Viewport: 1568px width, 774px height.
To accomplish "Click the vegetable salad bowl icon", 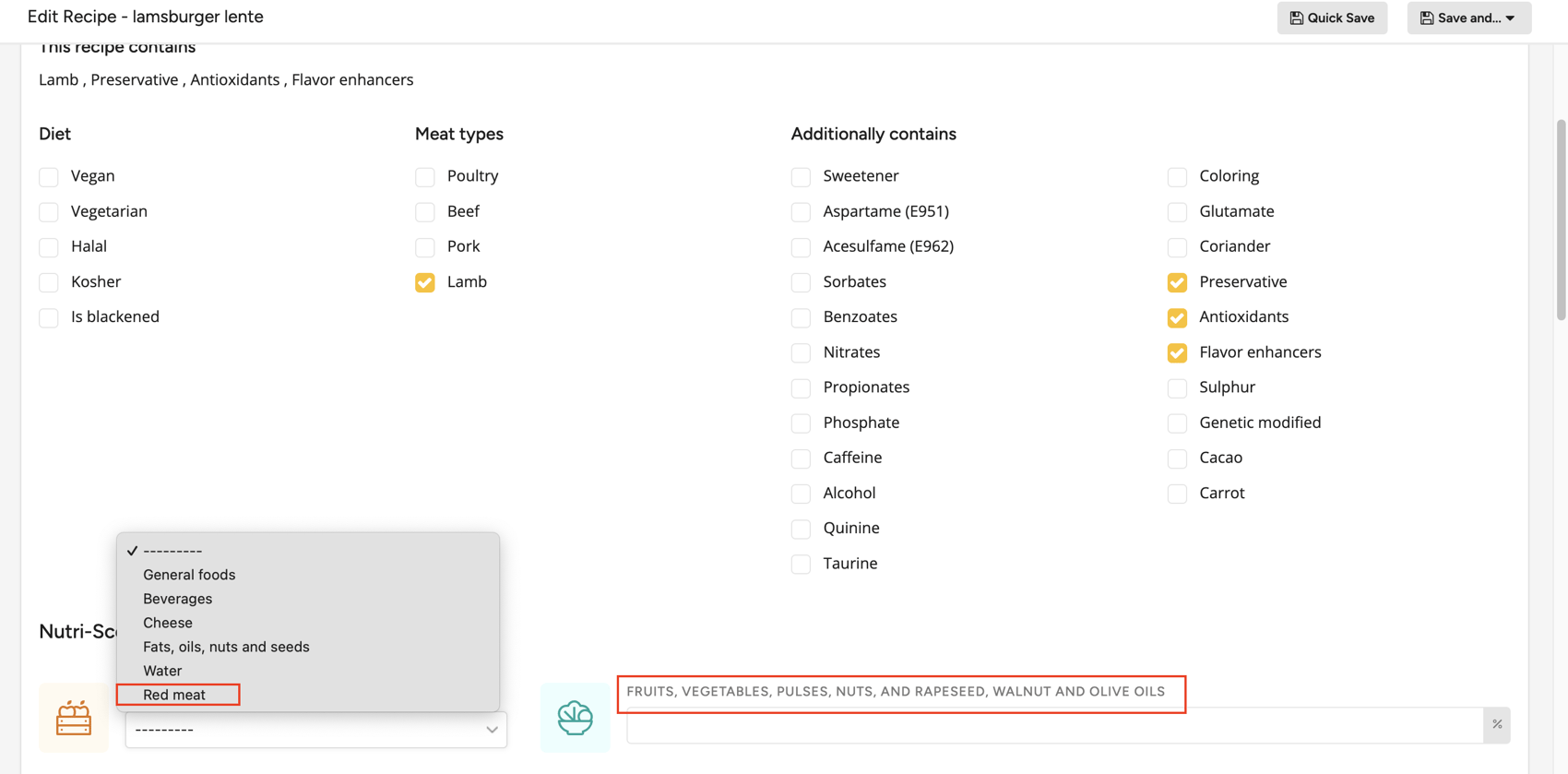I will (x=575, y=718).
